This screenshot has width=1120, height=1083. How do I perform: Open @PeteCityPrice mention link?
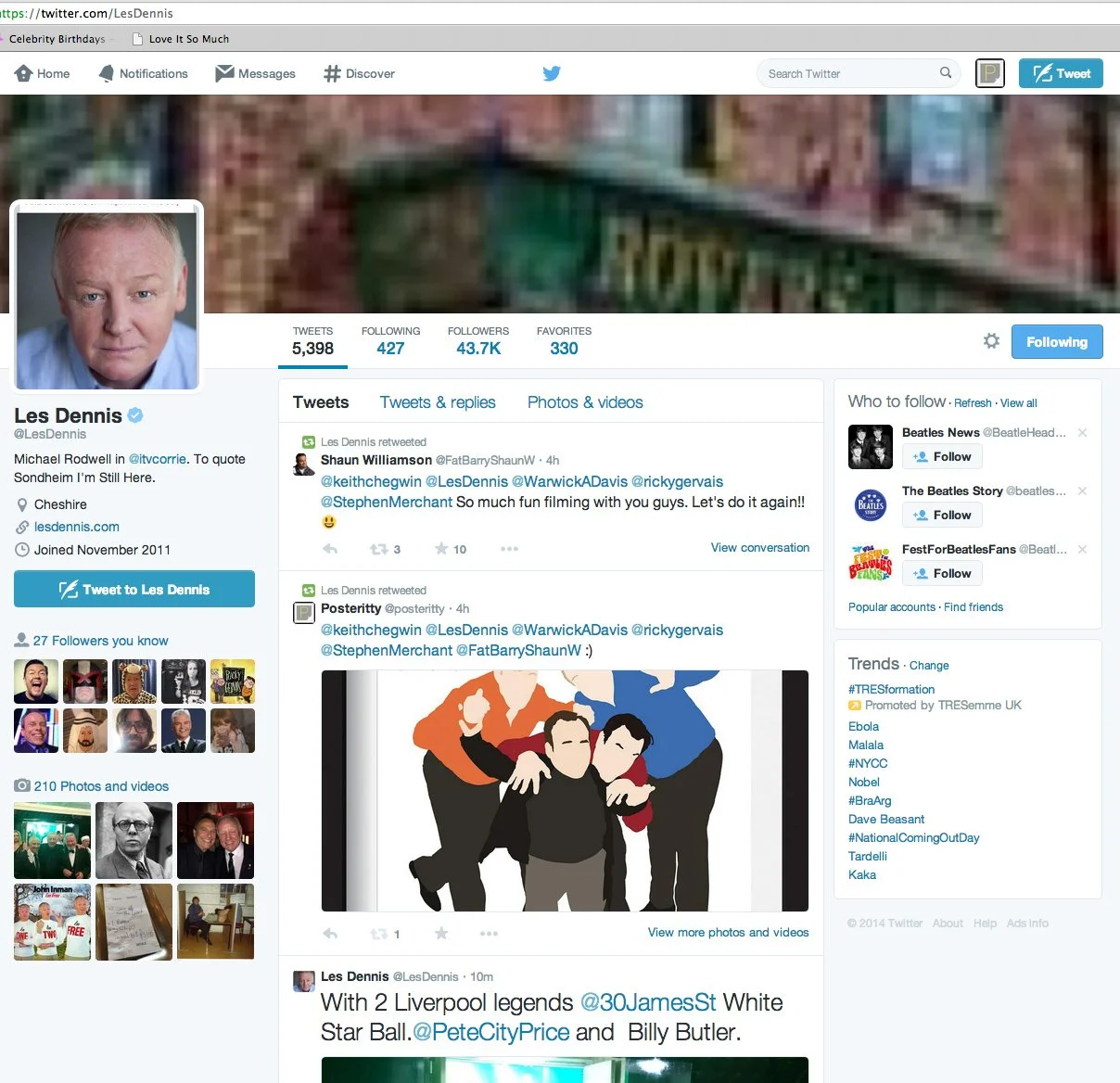(490, 1032)
